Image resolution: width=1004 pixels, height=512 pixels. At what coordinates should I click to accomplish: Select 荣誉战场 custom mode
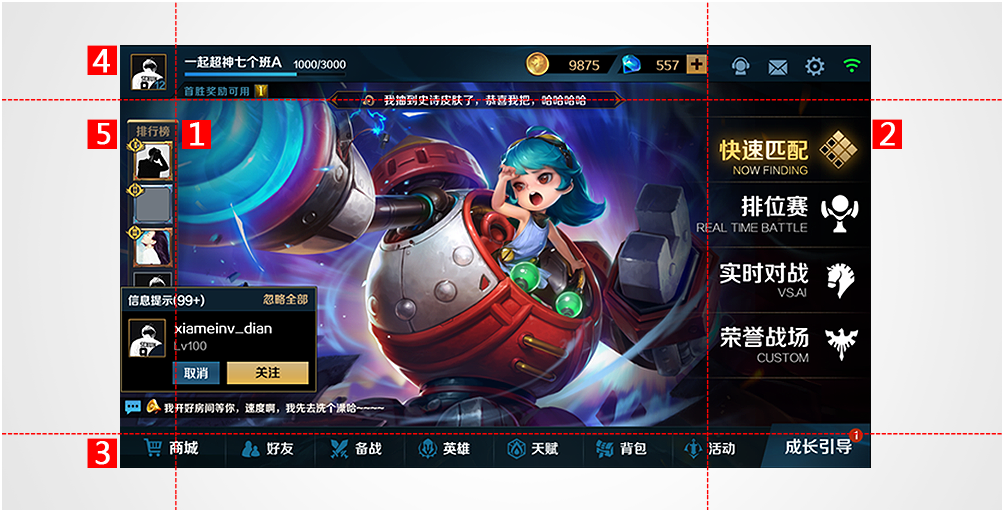coord(789,344)
